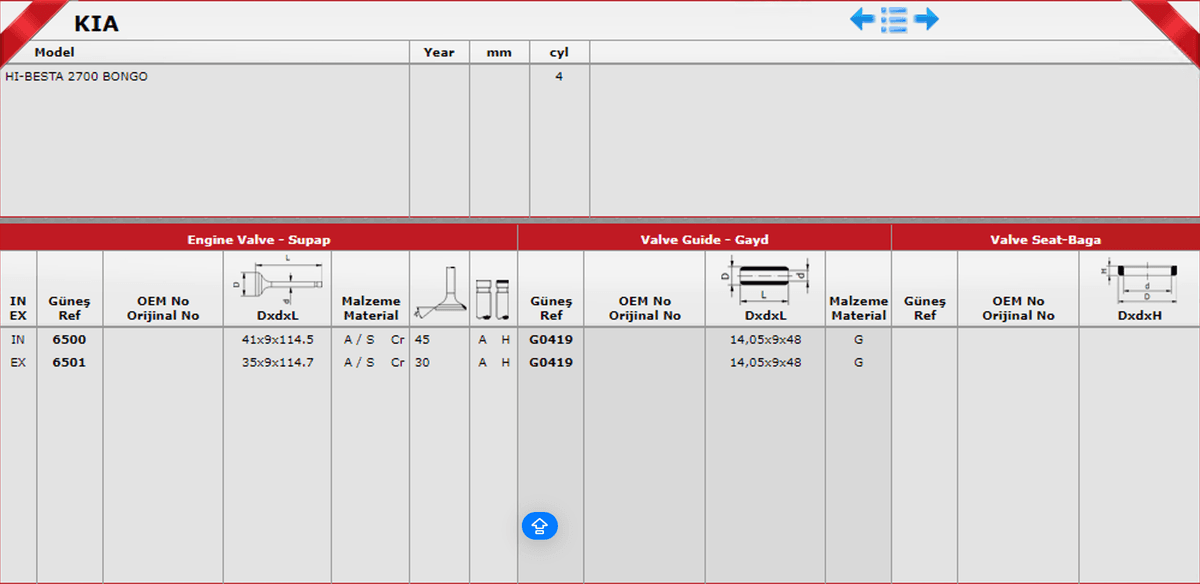Click A / S material in 6500 row
1200x584 pixels.
coord(359,340)
